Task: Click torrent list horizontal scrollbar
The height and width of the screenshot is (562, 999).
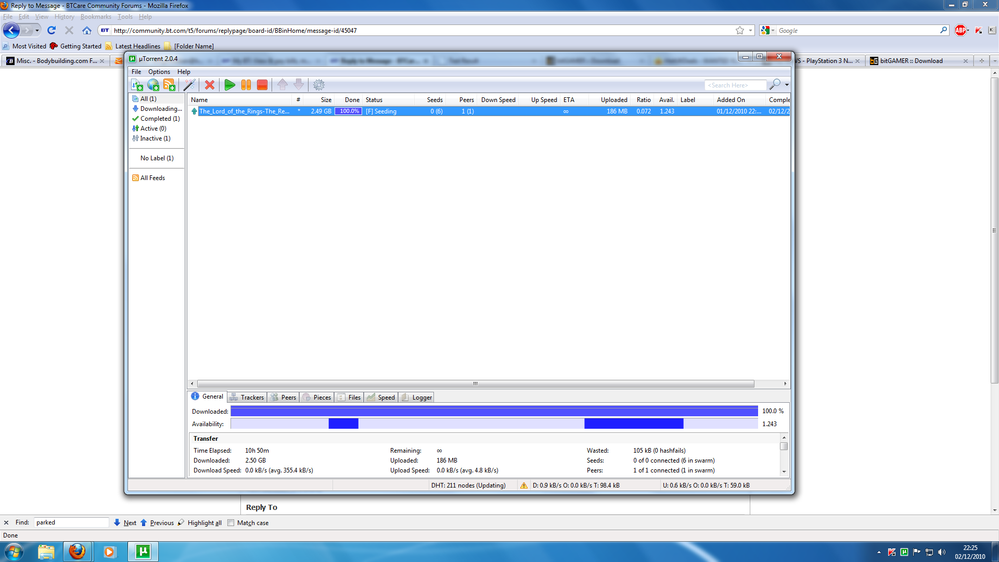Action: pyautogui.click(x=475, y=384)
